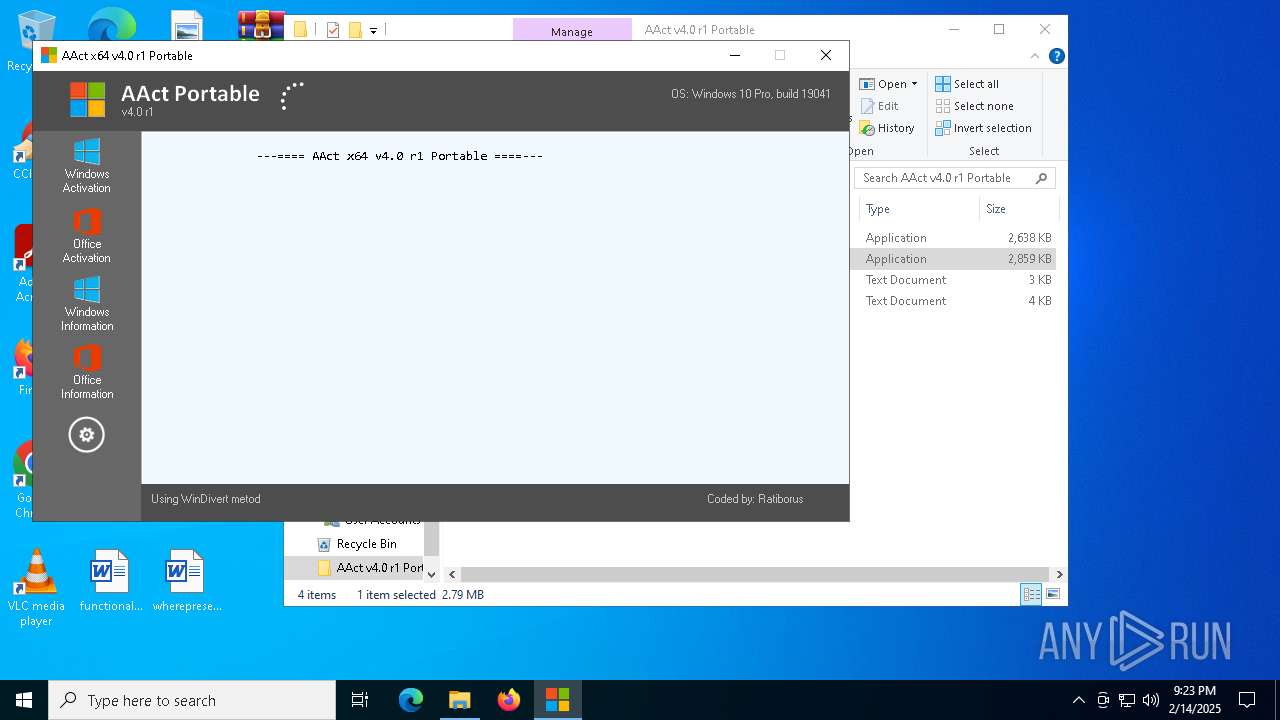Show hidden system tray icons
This screenshot has height=720, width=1280.
pyautogui.click(x=1078, y=700)
